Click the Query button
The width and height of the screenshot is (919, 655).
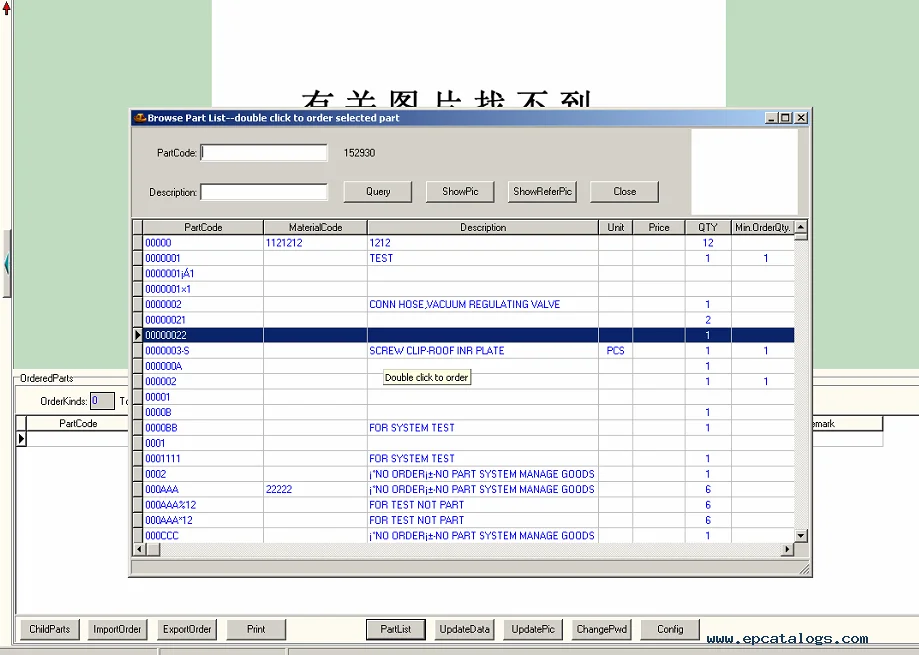pos(378,191)
